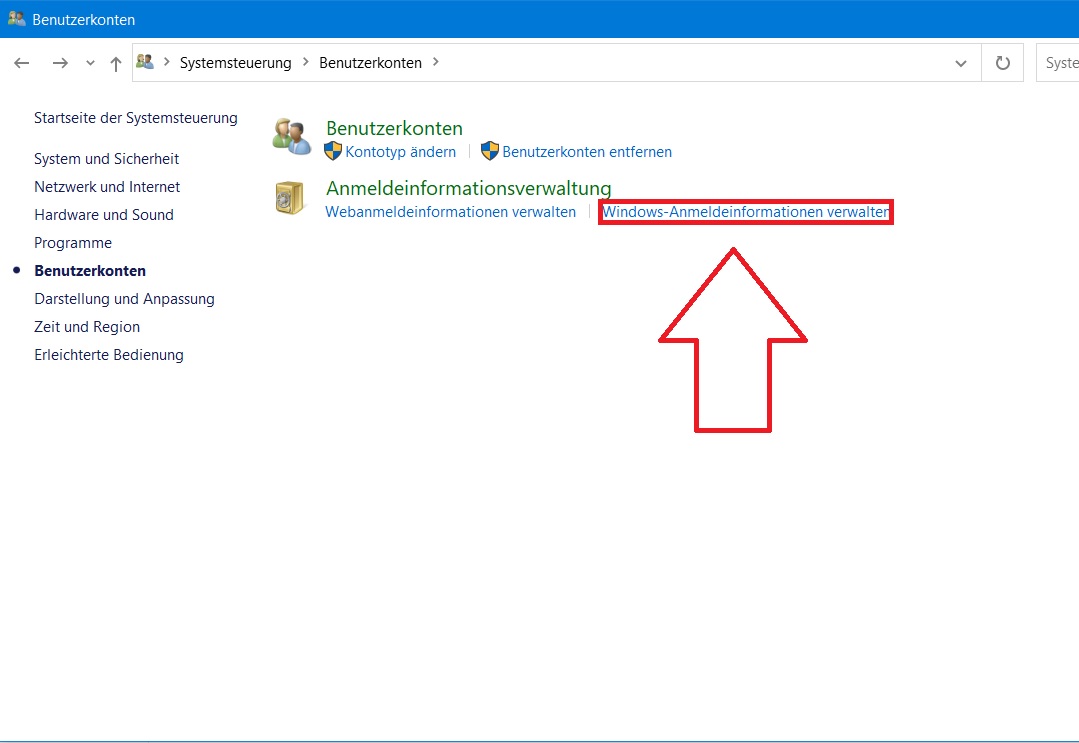Select Benutzerkonten in the sidebar
Image resolution: width=1079 pixels, height=743 pixels.
pyautogui.click(x=90, y=271)
